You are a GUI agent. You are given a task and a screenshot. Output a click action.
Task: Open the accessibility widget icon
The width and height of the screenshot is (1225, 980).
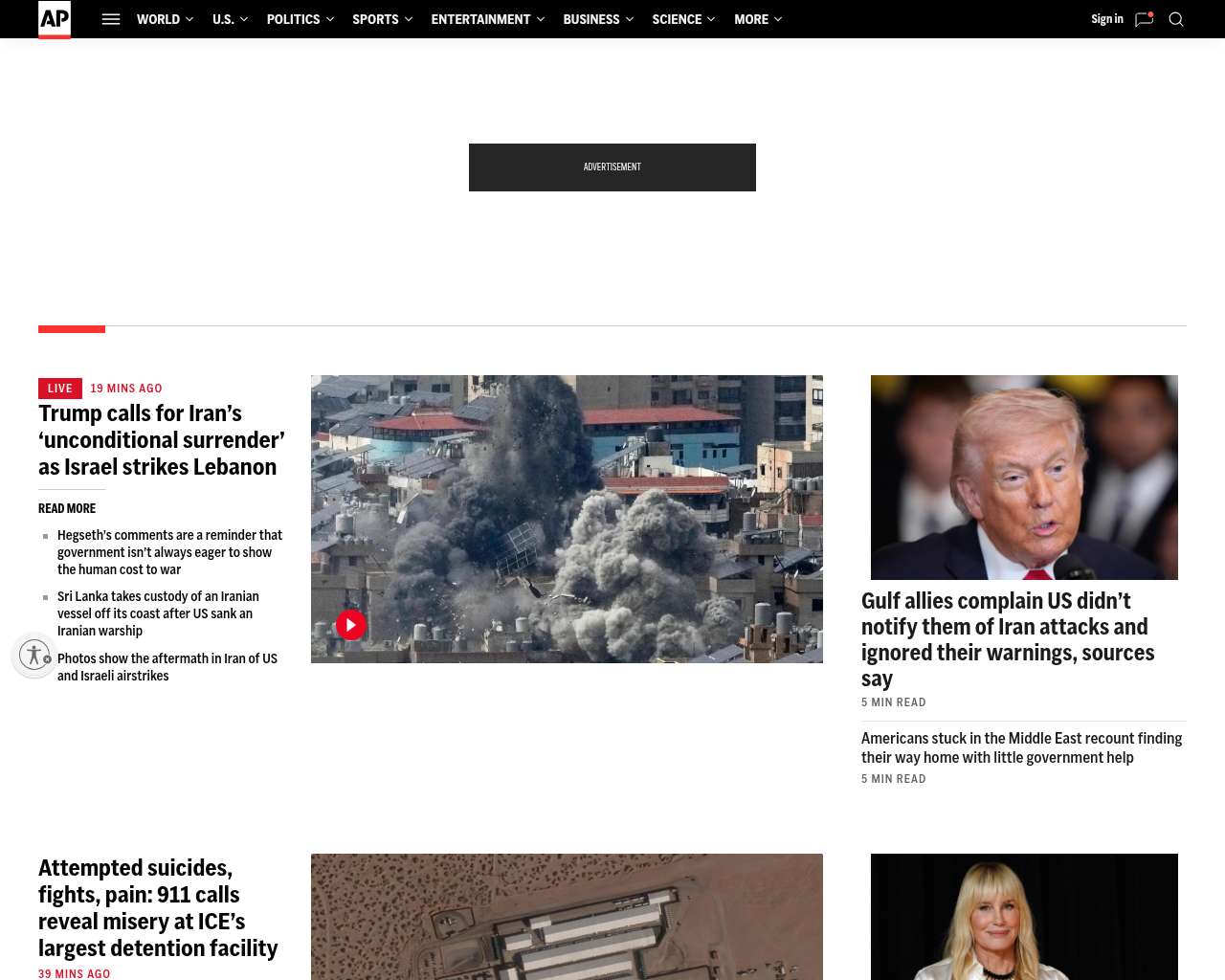tap(34, 656)
